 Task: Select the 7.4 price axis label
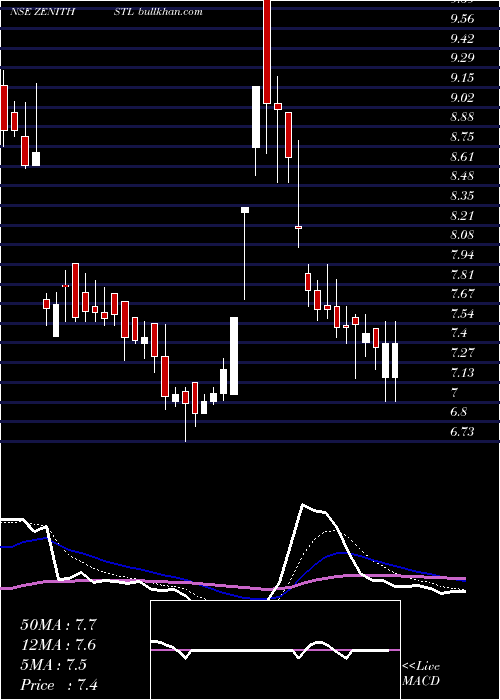click(x=459, y=333)
